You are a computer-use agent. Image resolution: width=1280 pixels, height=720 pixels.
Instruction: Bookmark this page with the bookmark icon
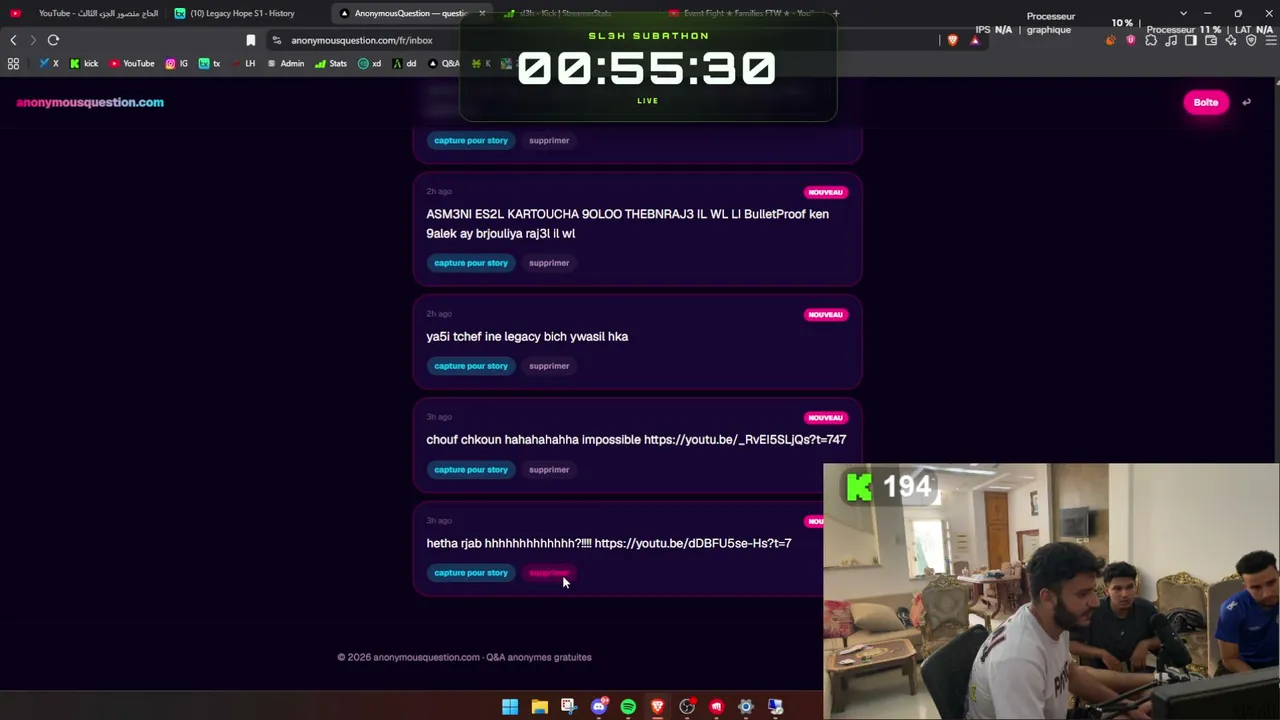click(251, 40)
